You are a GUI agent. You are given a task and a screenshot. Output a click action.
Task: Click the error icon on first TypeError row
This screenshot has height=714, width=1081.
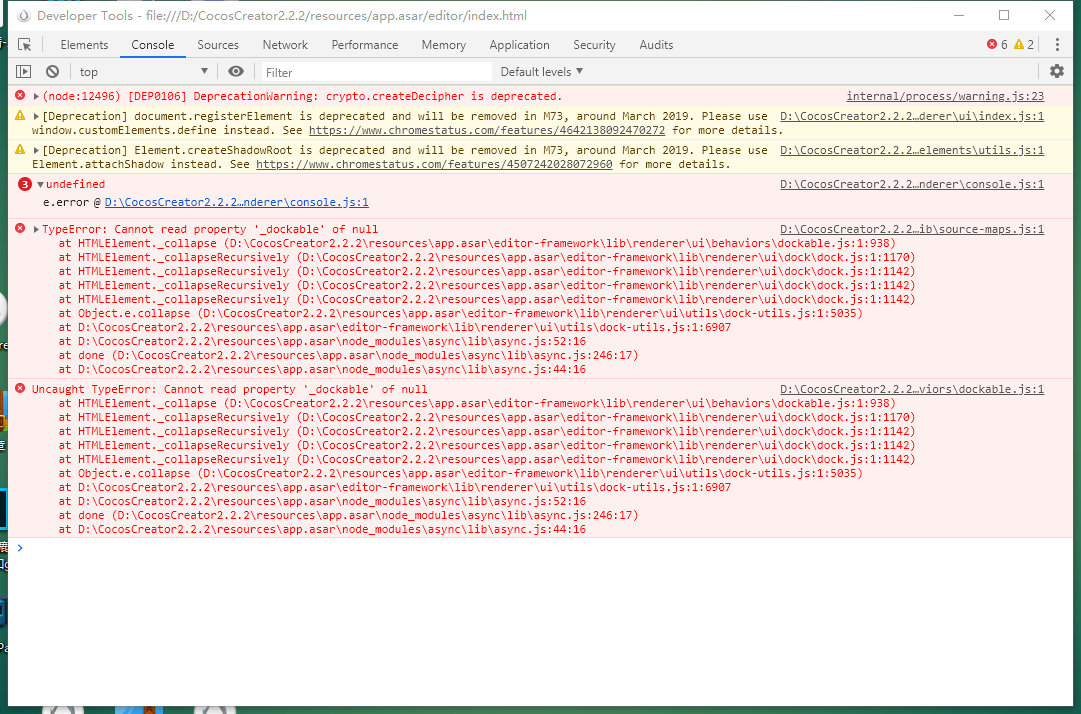click(20, 229)
